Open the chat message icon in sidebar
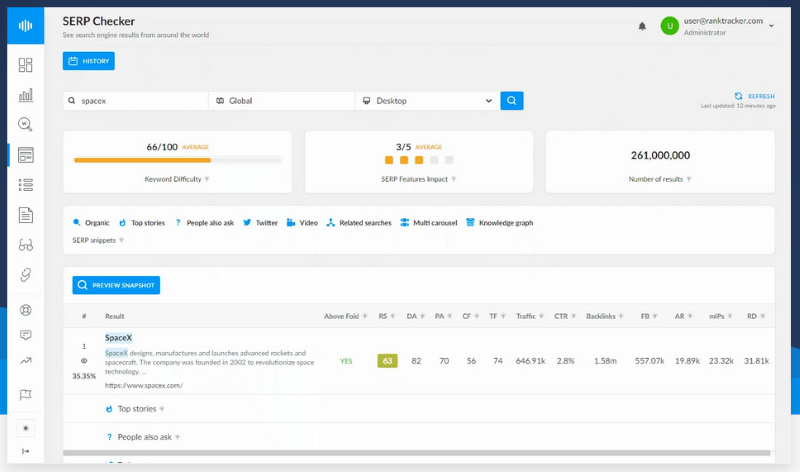 point(26,335)
